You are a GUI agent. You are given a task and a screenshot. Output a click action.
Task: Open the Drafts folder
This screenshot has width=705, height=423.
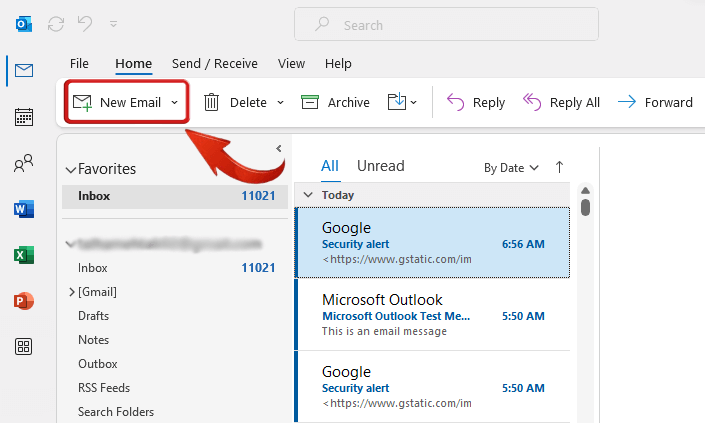pyautogui.click(x=94, y=316)
